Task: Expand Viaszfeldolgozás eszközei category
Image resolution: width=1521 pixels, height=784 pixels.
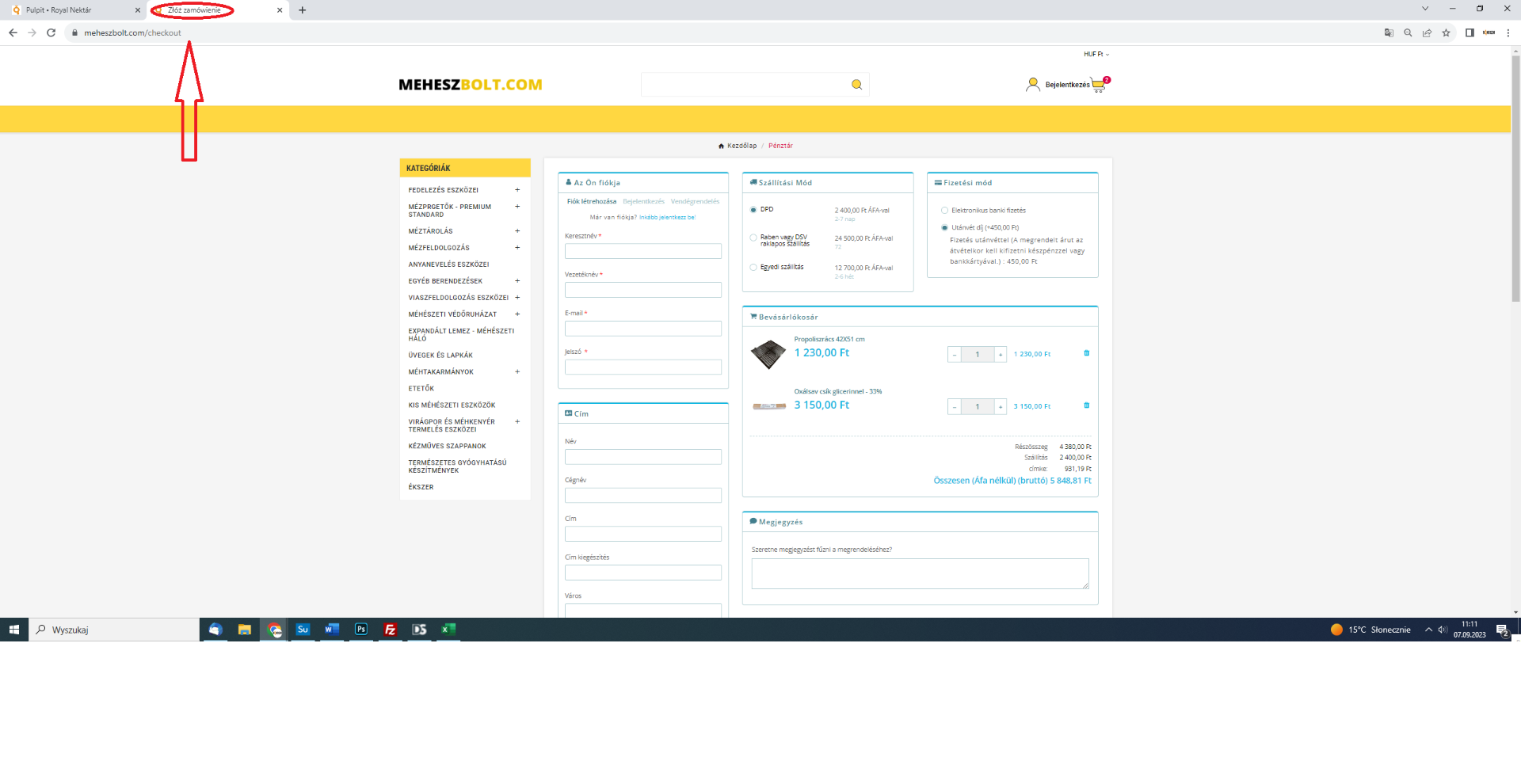Action: pos(517,298)
